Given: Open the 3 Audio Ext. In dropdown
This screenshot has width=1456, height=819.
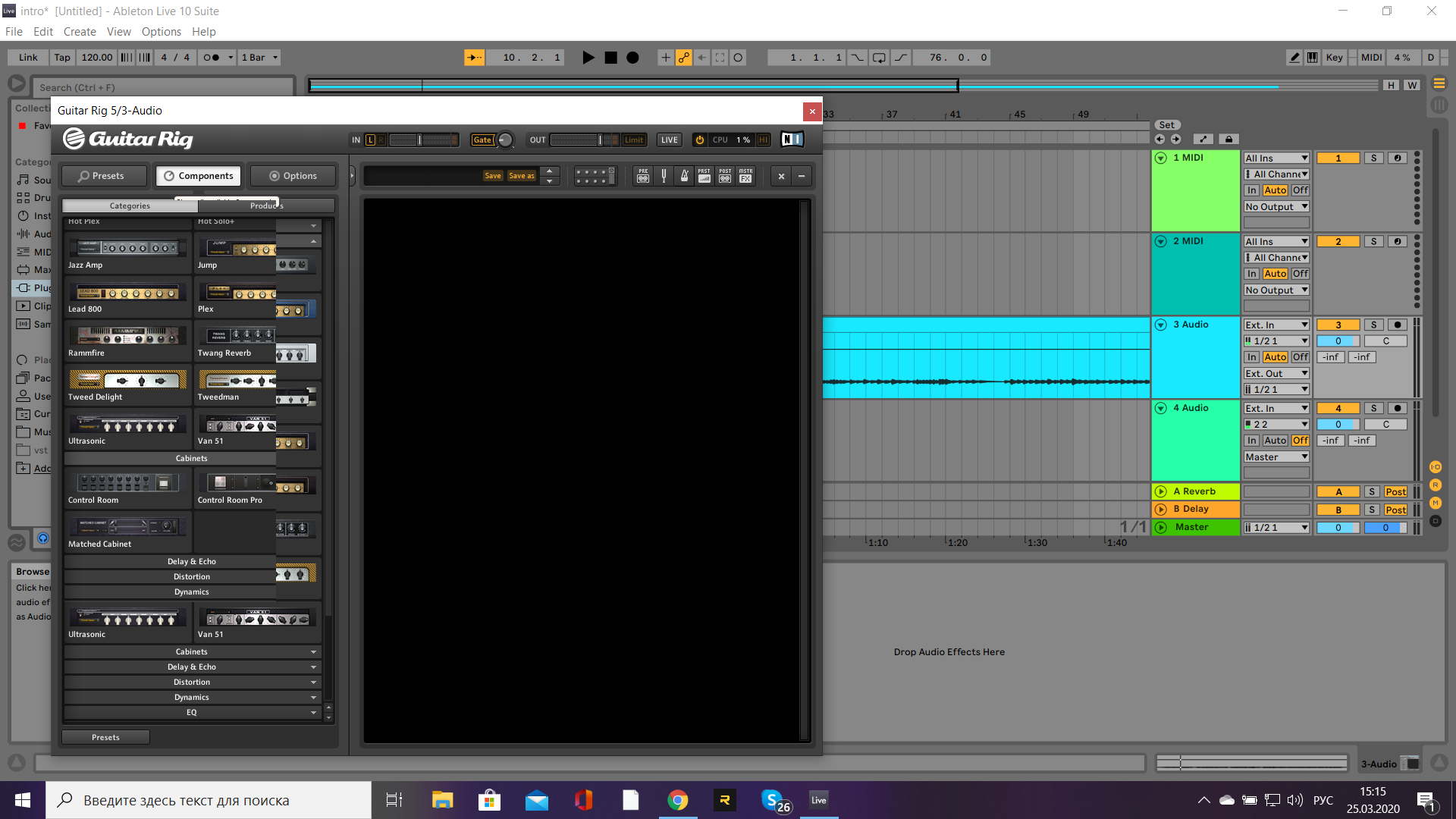Looking at the screenshot, I should (x=1276, y=325).
